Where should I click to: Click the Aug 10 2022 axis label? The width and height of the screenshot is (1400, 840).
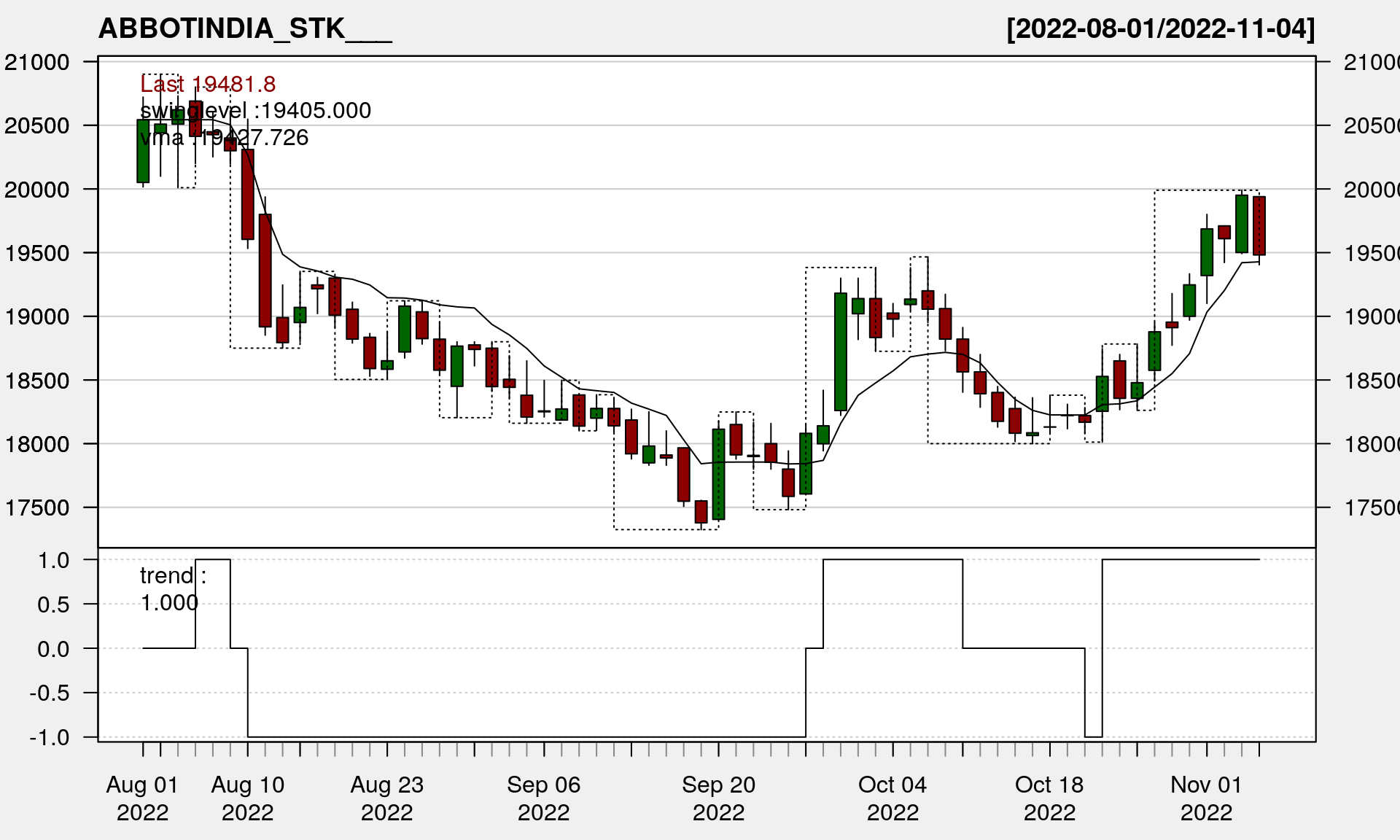point(248,798)
